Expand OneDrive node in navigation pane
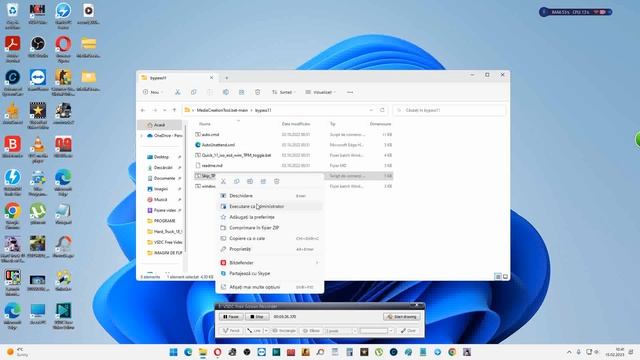Screen dimensions: 640x360 [x=142, y=136]
